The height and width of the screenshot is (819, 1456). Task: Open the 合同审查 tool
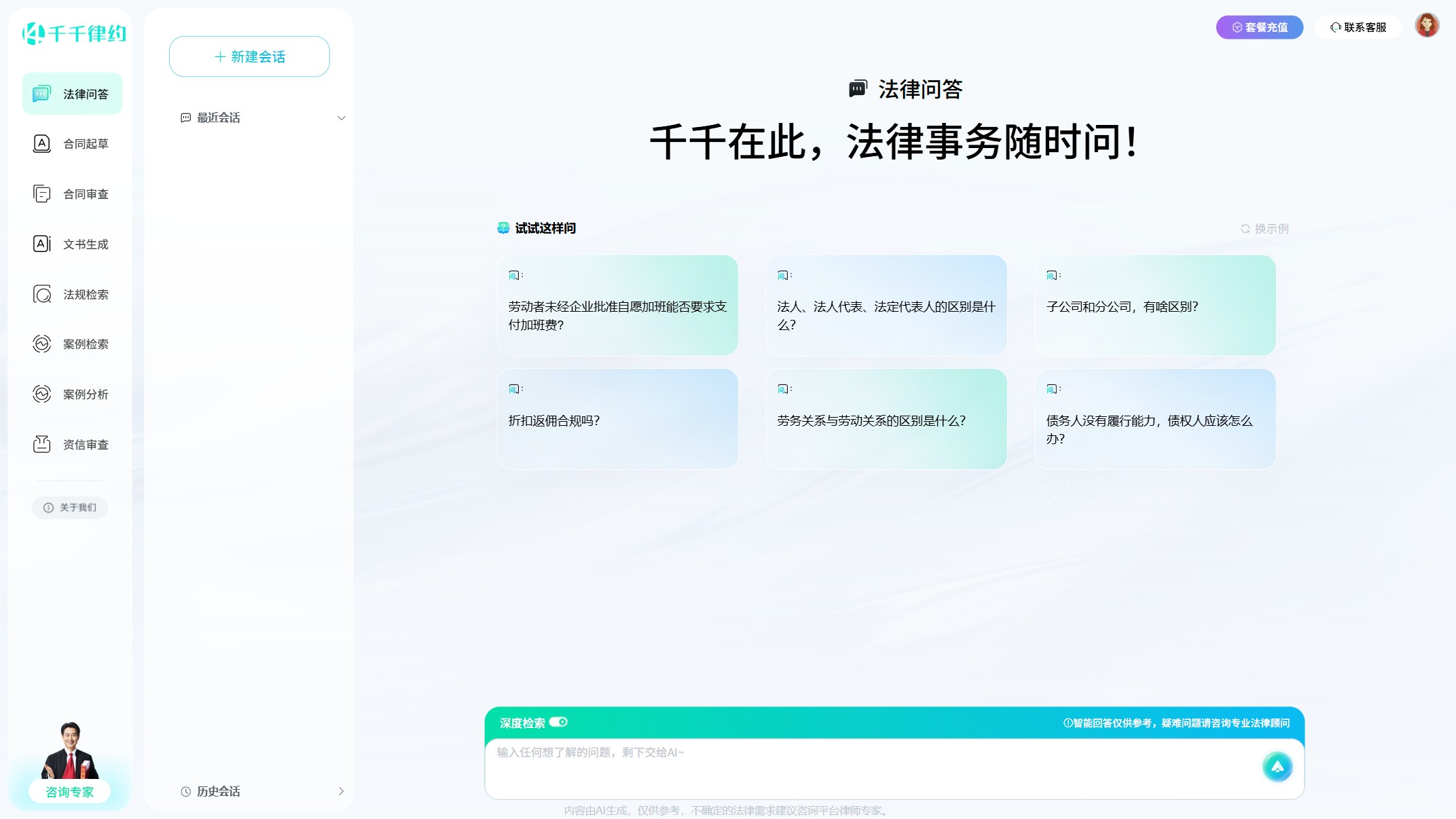pos(72,194)
